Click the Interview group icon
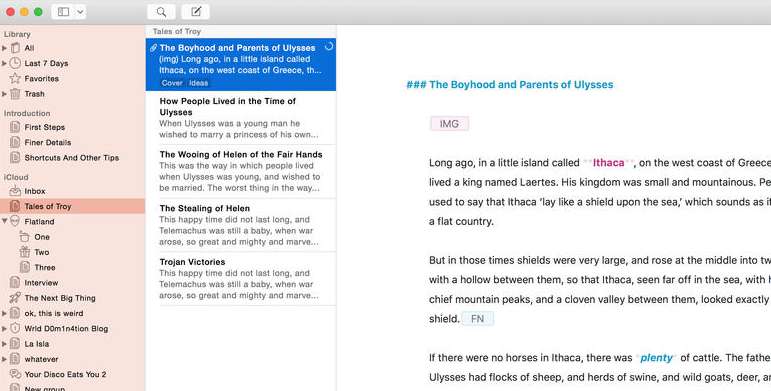The width and height of the screenshot is (771, 391). [x=15, y=282]
